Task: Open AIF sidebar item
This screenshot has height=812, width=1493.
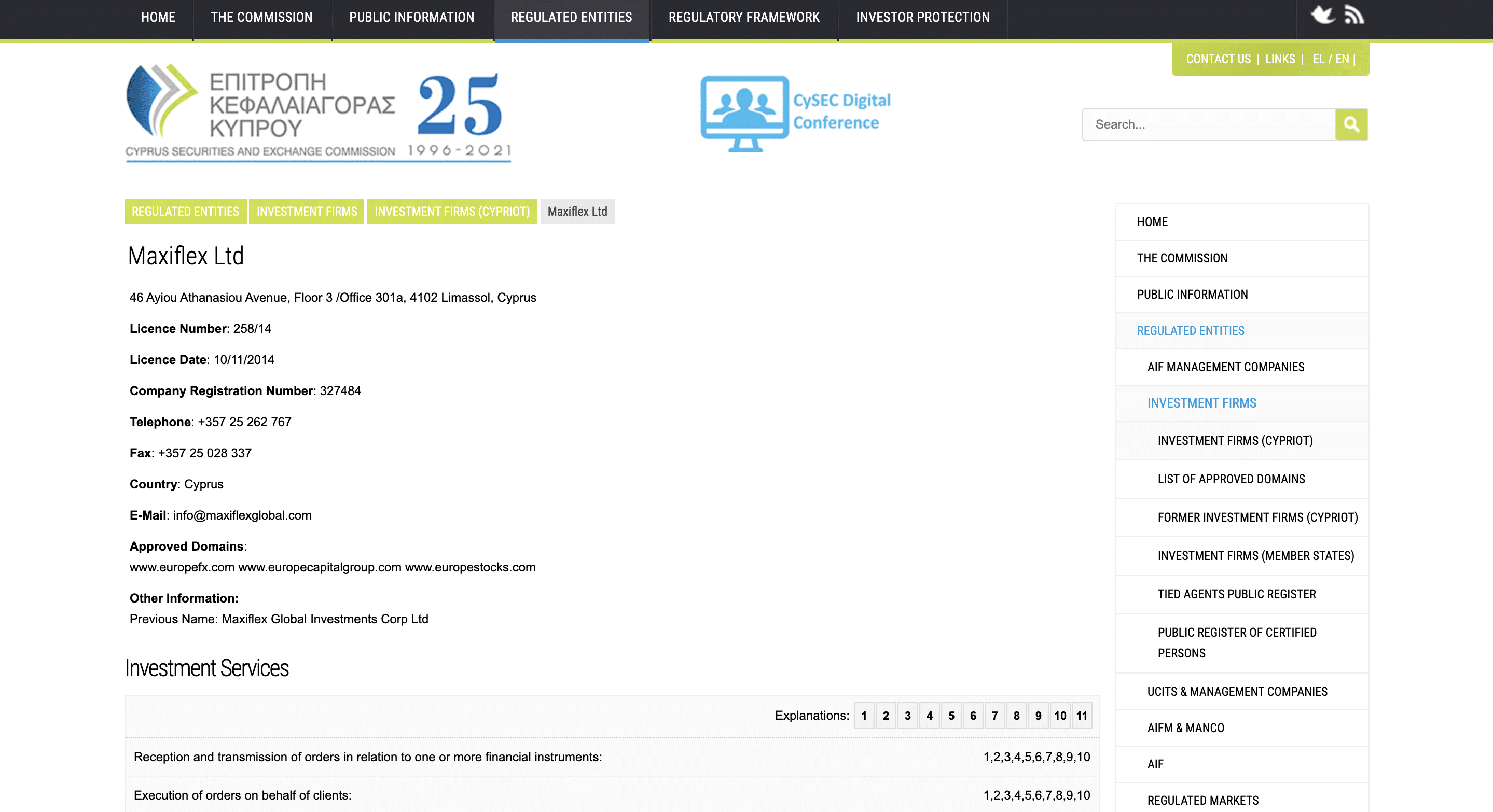Action: (1242, 764)
